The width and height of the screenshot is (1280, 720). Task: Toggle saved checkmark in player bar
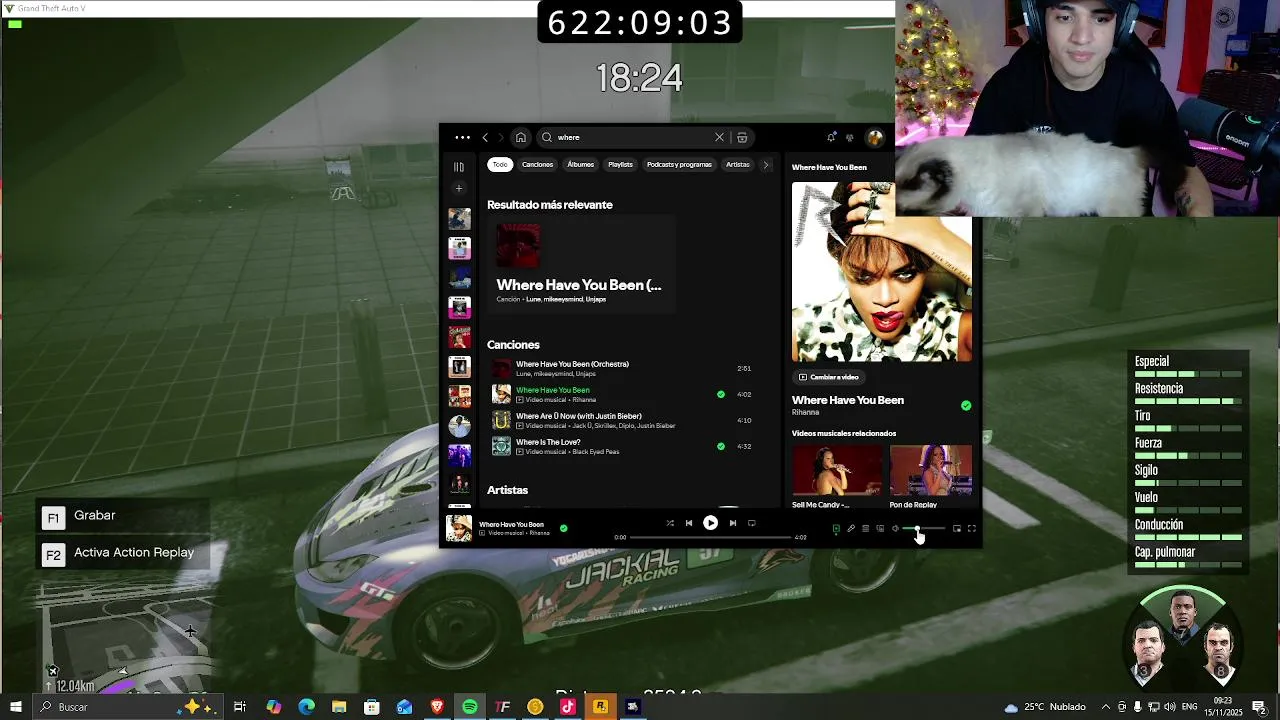(x=564, y=528)
